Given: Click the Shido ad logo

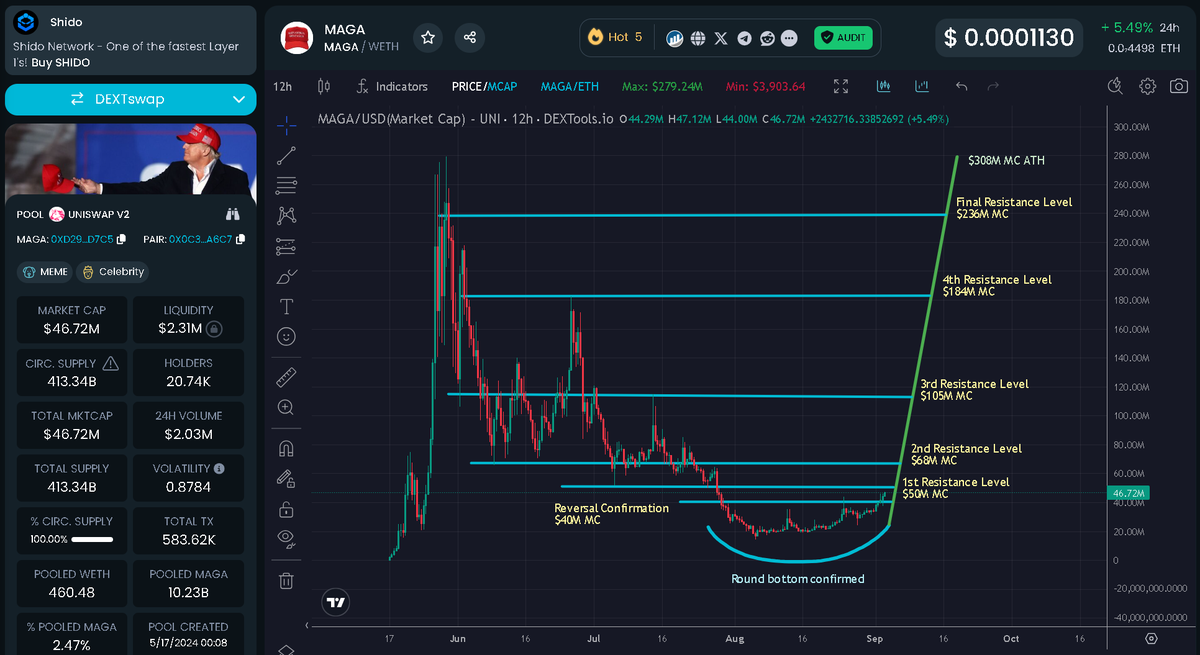Looking at the screenshot, I should 27,21.
